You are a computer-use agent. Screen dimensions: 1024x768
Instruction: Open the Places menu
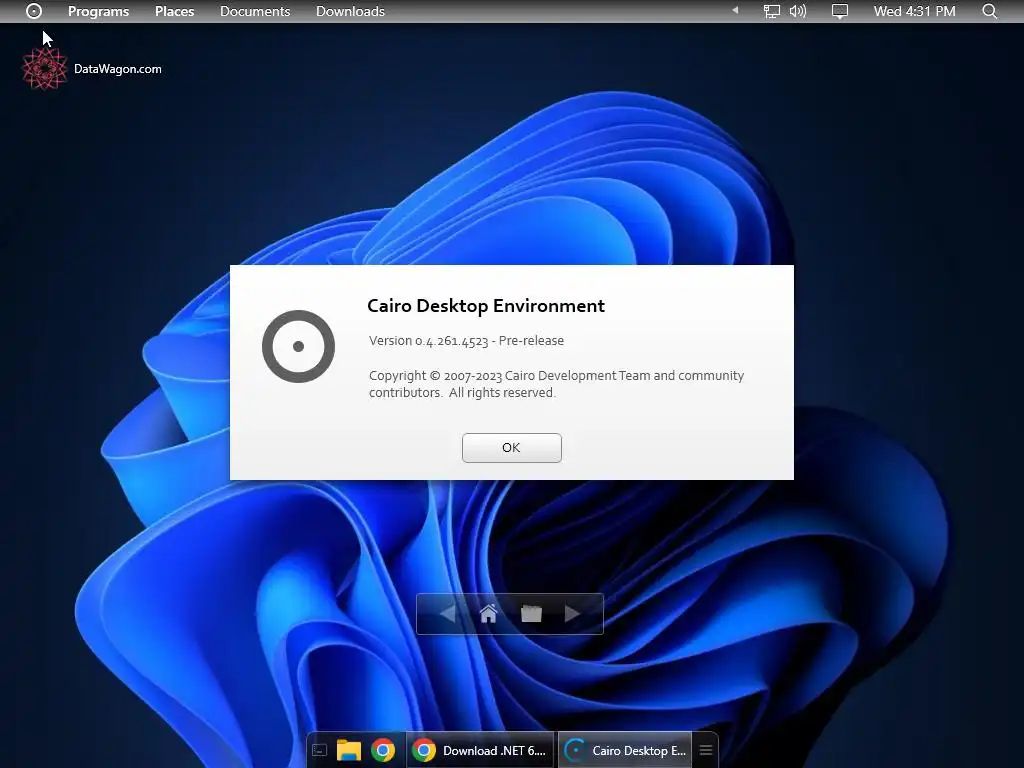tap(174, 11)
